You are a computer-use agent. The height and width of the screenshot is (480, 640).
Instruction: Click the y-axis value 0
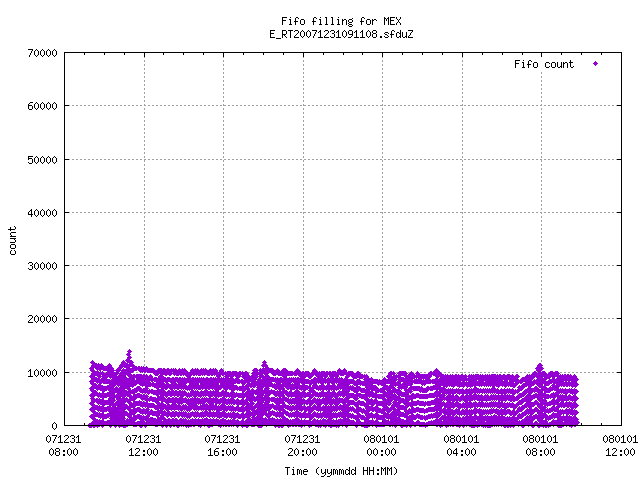coord(54,426)
